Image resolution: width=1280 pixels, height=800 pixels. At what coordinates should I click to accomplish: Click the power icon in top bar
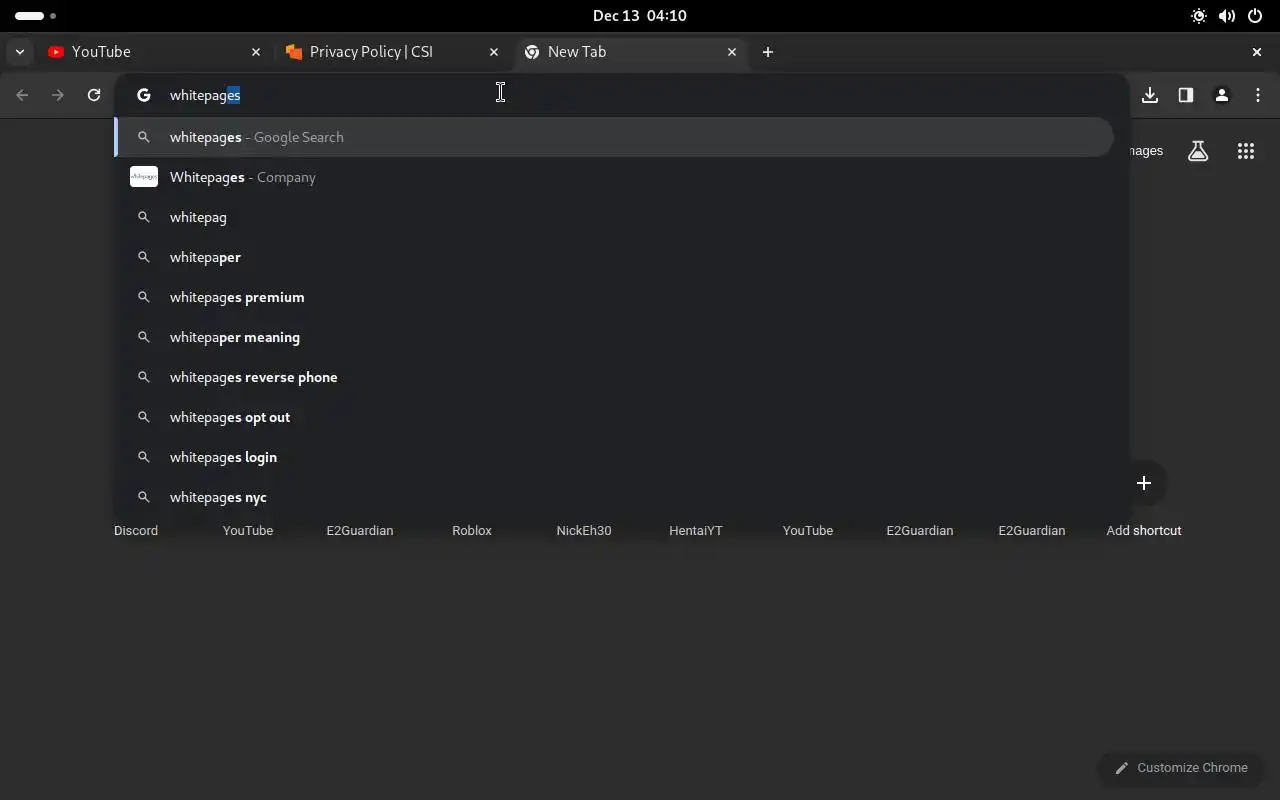1255,16
